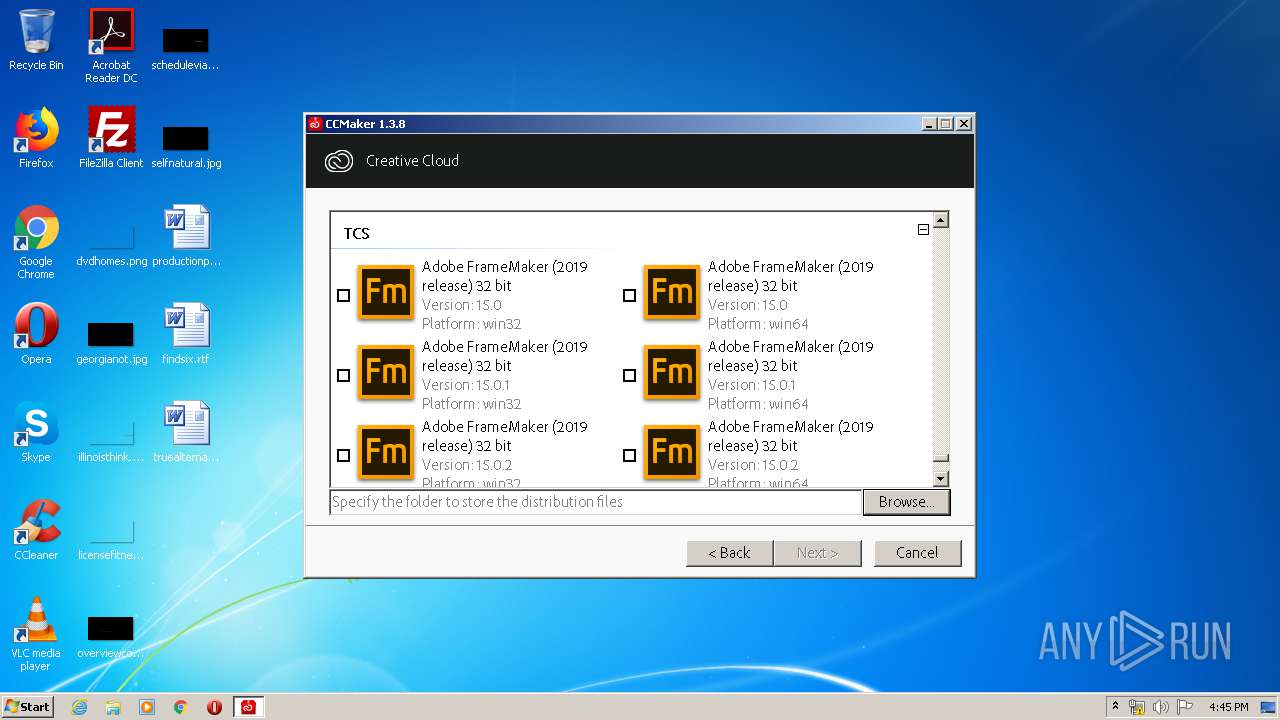Click the Browse... button
The height and width of the screenshot is (720, 1280).
tap(906, 502)
